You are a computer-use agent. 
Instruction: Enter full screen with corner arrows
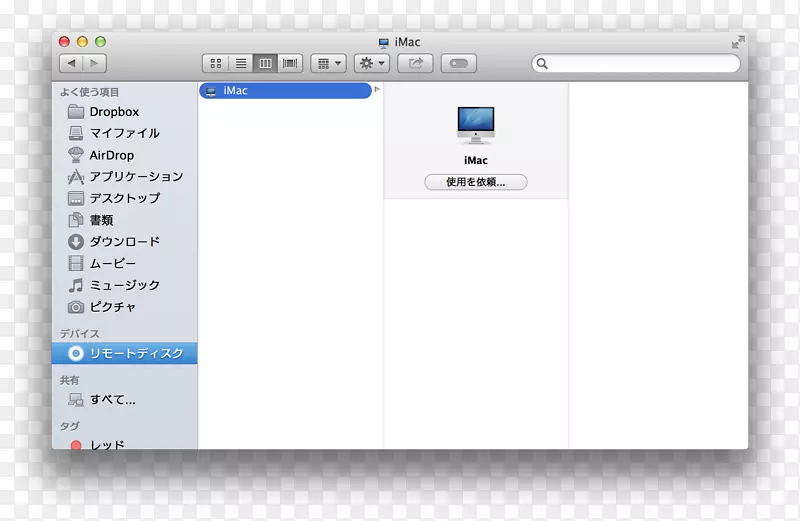[x=738, y=42]
